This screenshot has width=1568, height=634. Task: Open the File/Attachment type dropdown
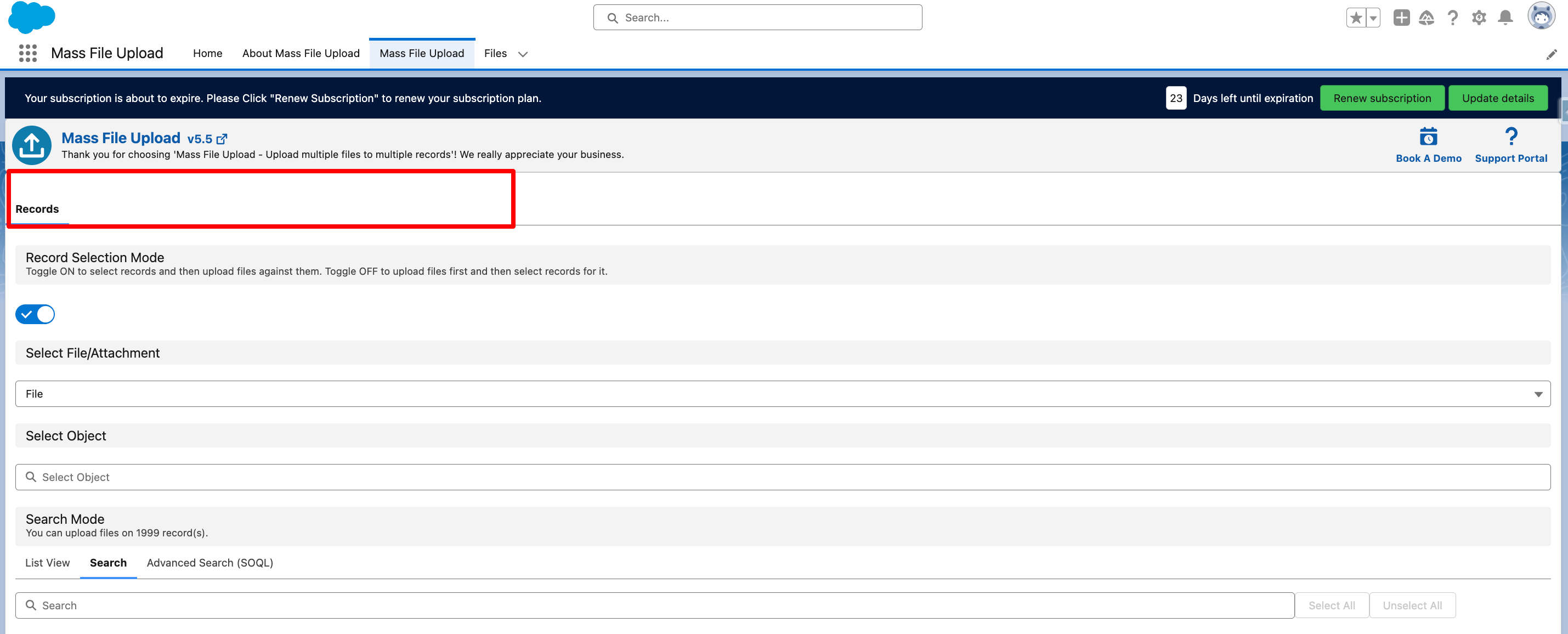782,394
